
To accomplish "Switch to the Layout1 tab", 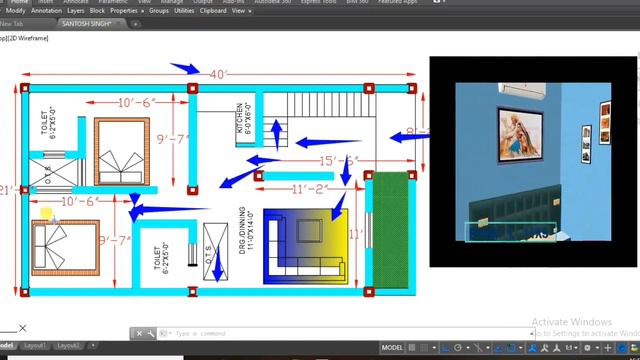I will click(x=35, y=346).
